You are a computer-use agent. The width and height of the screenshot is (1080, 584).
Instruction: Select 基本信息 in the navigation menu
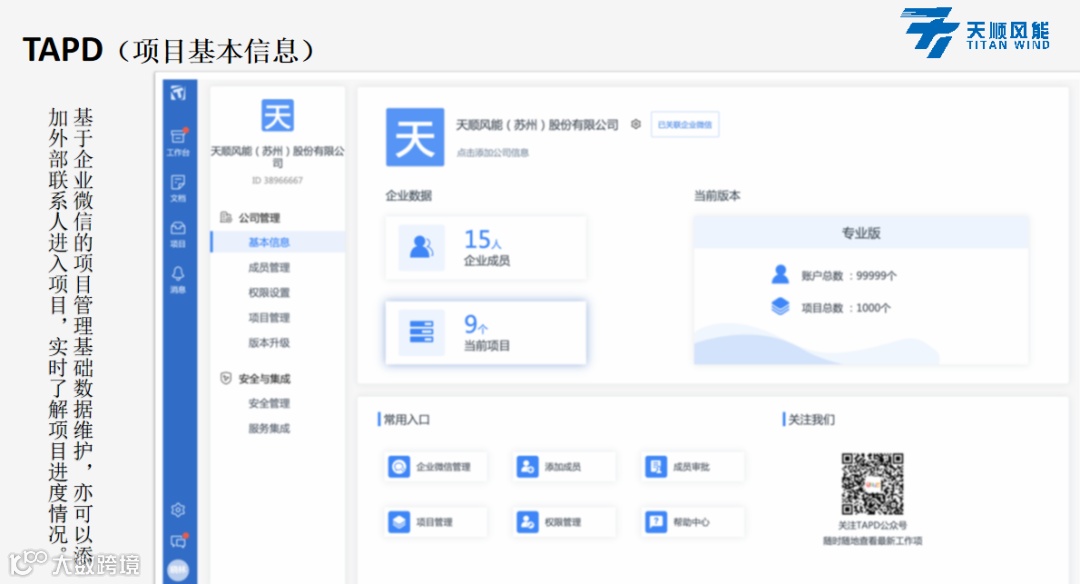tap(277, 242)
